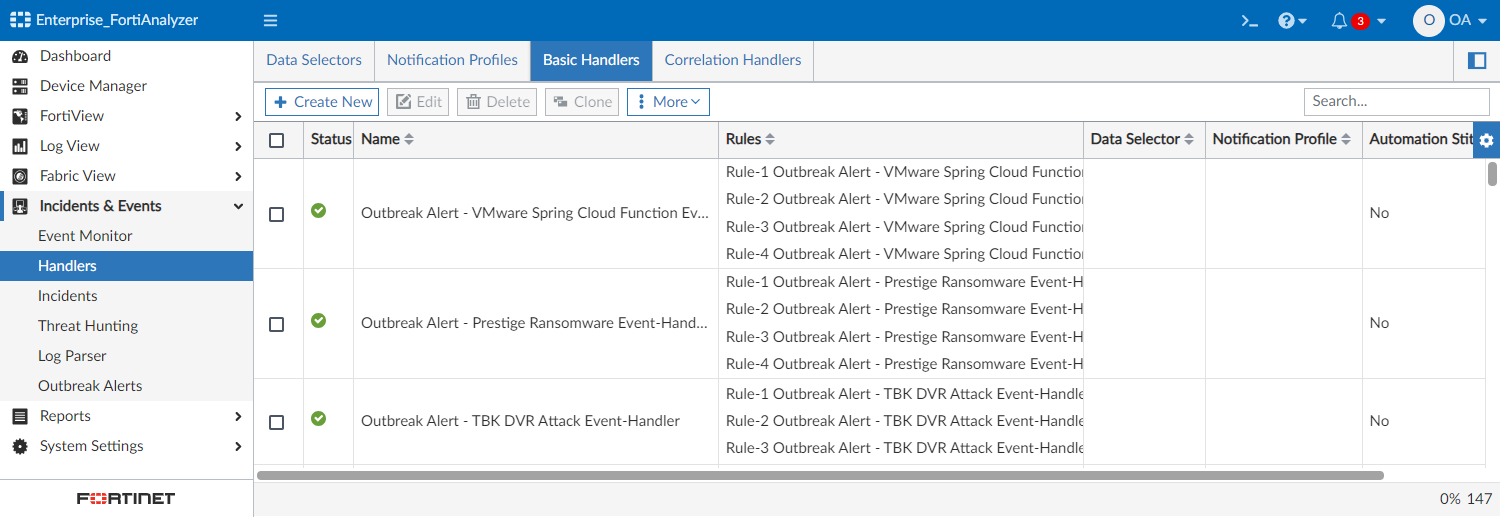The width and height of the screenshot is (1500, 517).
Task: Click the horizontal scrollbar of the table
Action: tap(820, 476)
